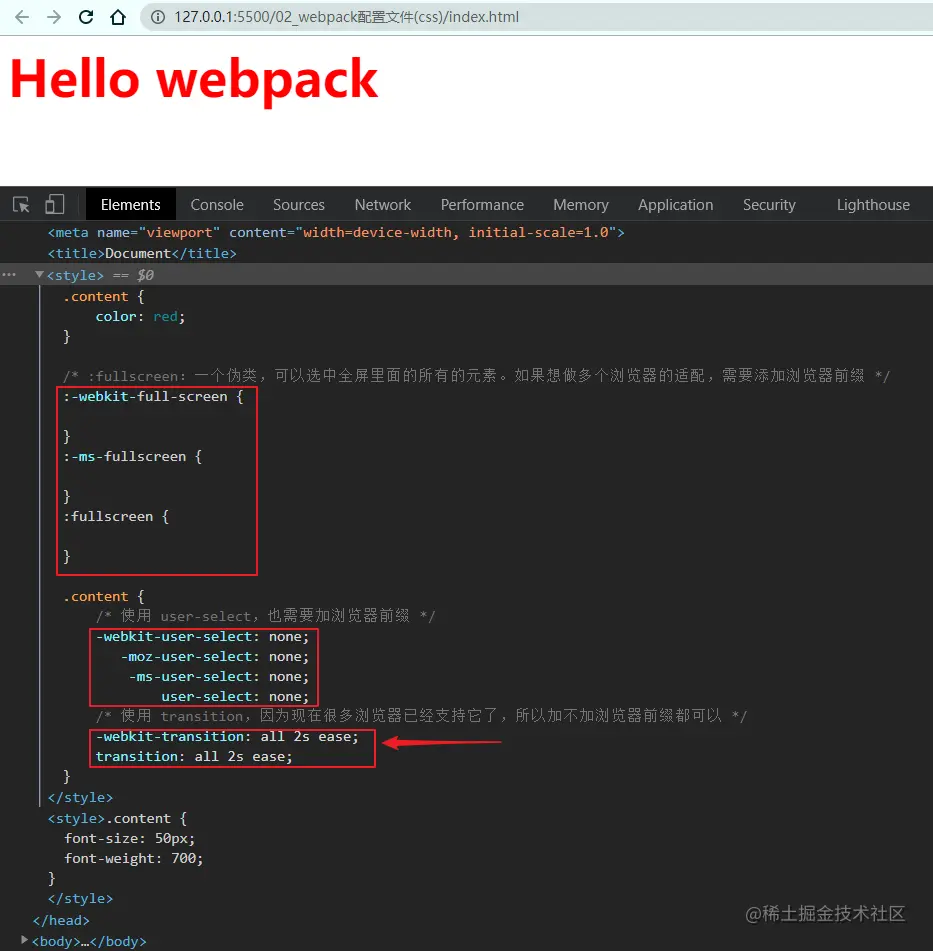This screenshot has width=933, height=951.
Task: Open the three-dot menu beside style node
Action: [9, 275]
